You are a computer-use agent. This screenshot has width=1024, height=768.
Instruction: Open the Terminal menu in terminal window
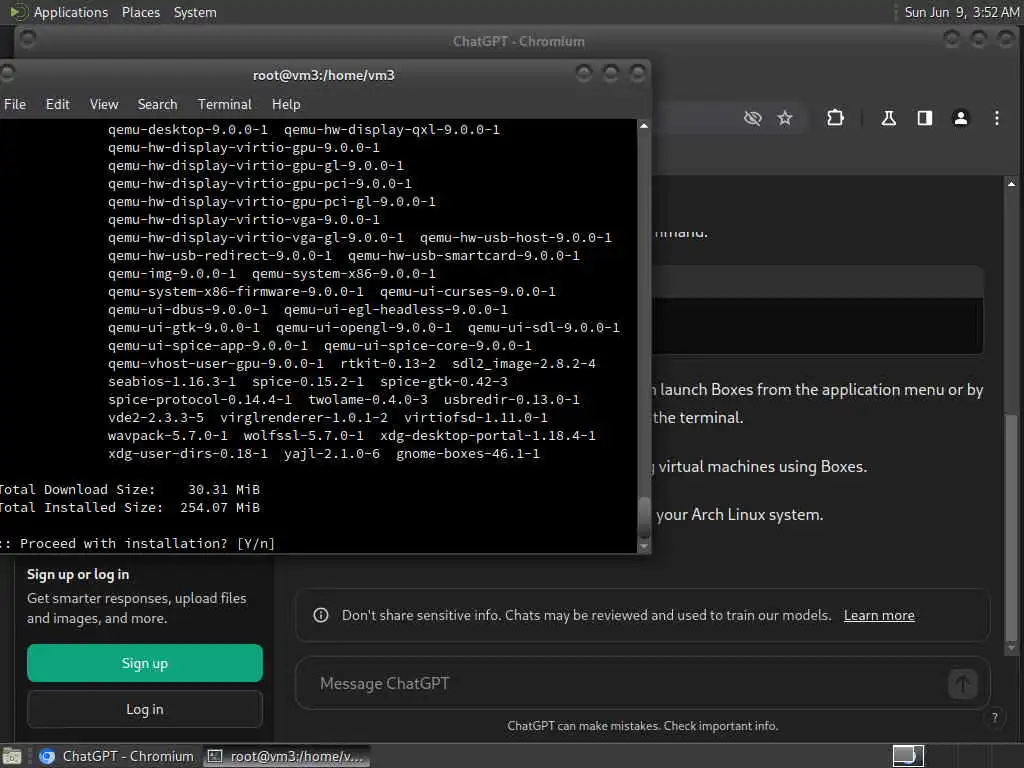tap(225, 104)
